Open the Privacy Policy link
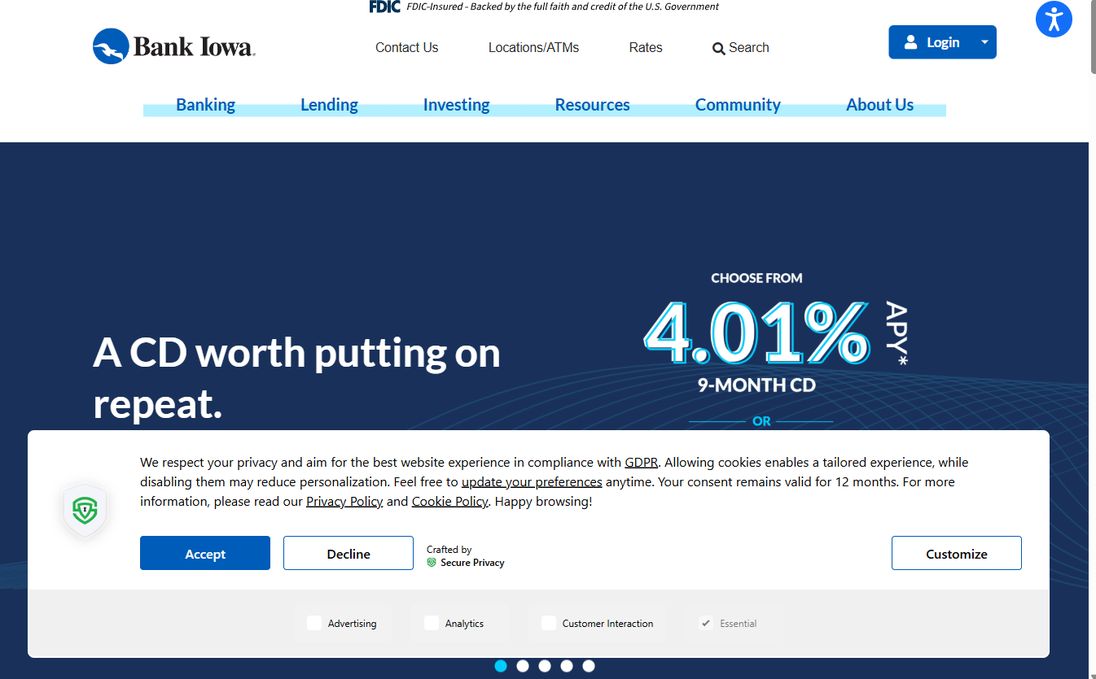The height and width of the screenshot is (679, 1096). click(x=345, y=501)
